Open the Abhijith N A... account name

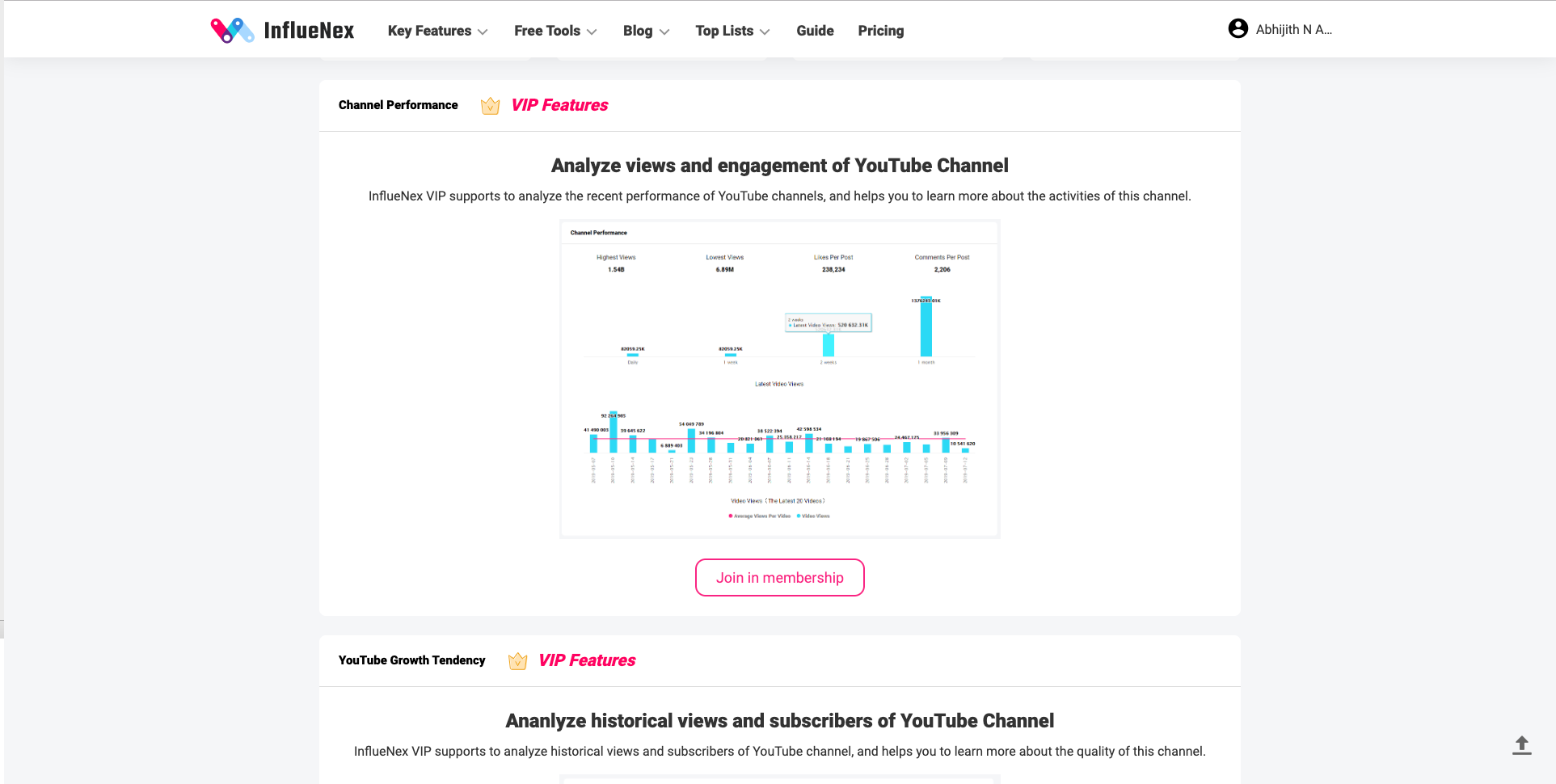coord(1293,29)
